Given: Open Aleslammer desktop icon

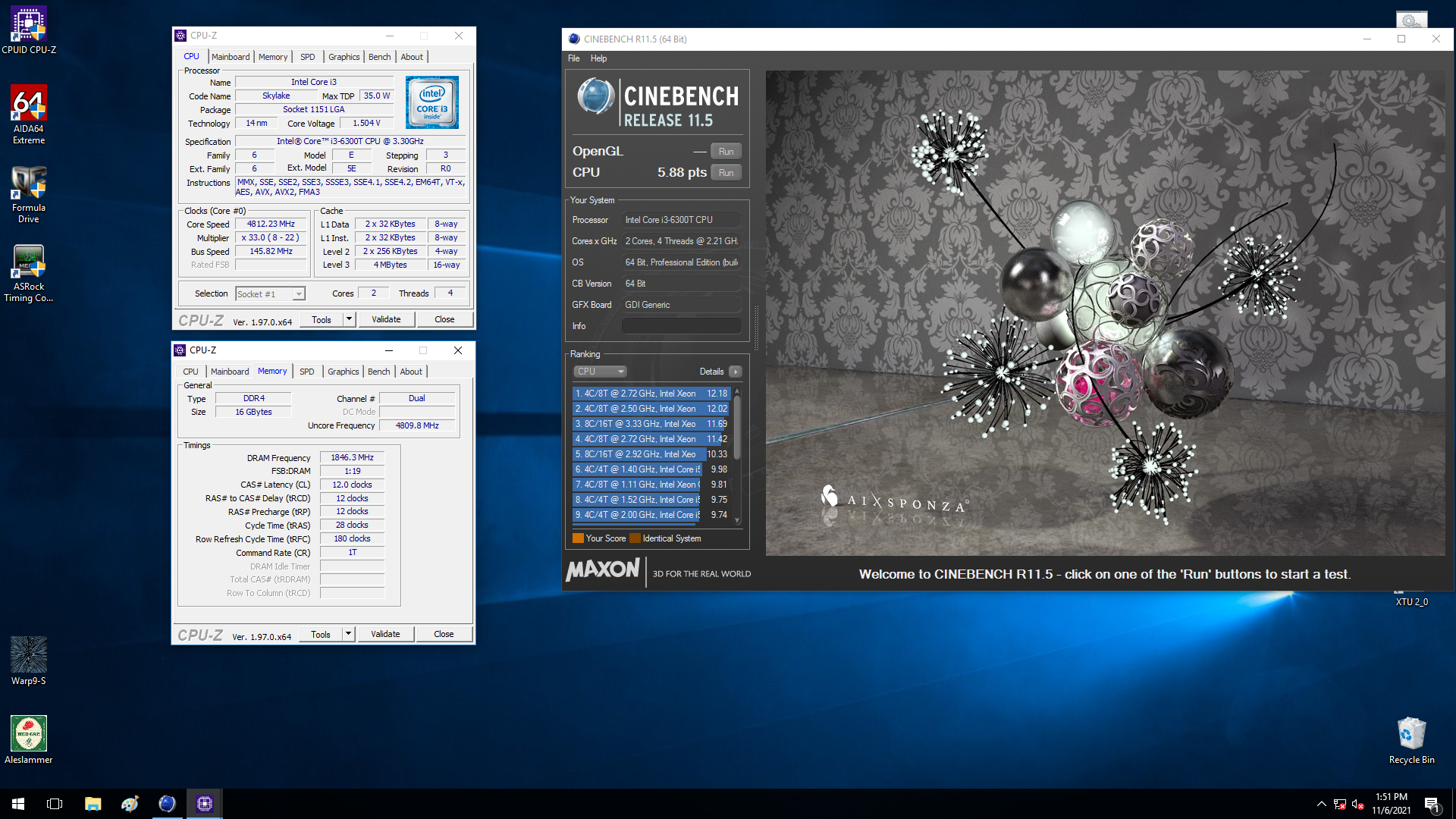Looking at the screenshot, I should pyautogui.click(x=29, y=740).
